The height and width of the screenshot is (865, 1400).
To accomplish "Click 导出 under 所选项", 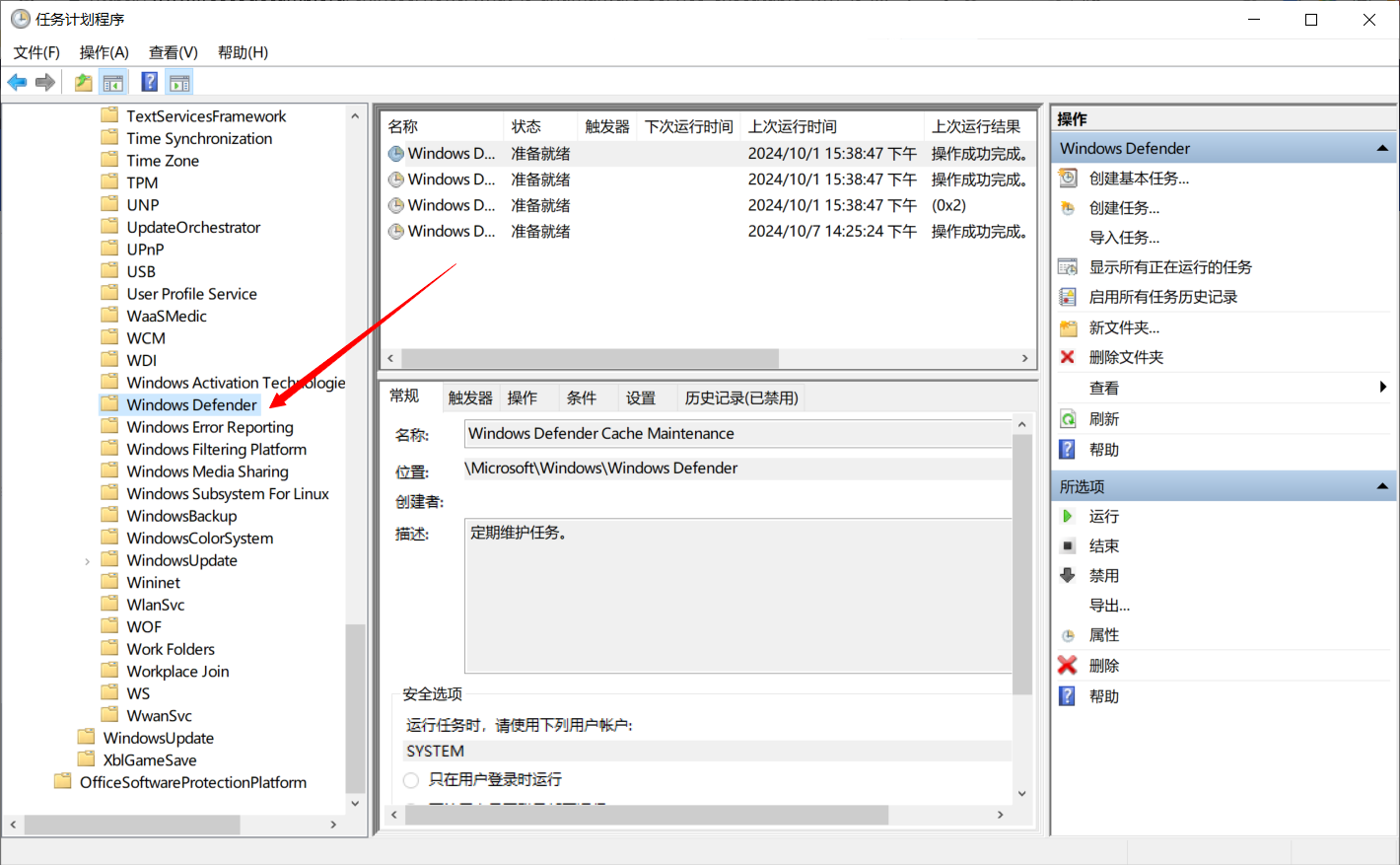I will [1107, 605].
